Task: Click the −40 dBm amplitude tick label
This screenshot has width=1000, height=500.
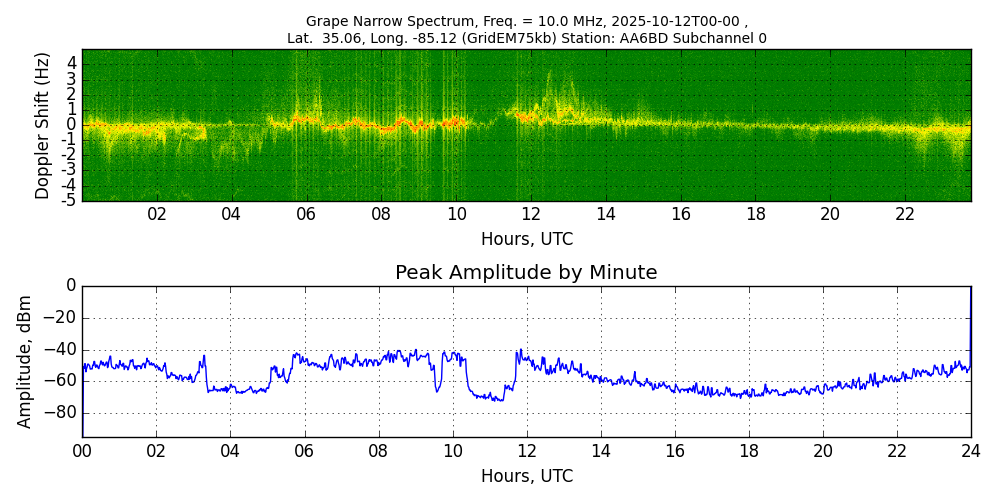Action: pyautogui.click(x=62, y=349)
